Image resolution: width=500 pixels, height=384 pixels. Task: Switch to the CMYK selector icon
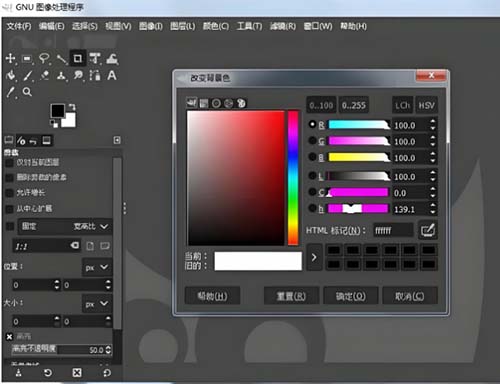point(204,103)
